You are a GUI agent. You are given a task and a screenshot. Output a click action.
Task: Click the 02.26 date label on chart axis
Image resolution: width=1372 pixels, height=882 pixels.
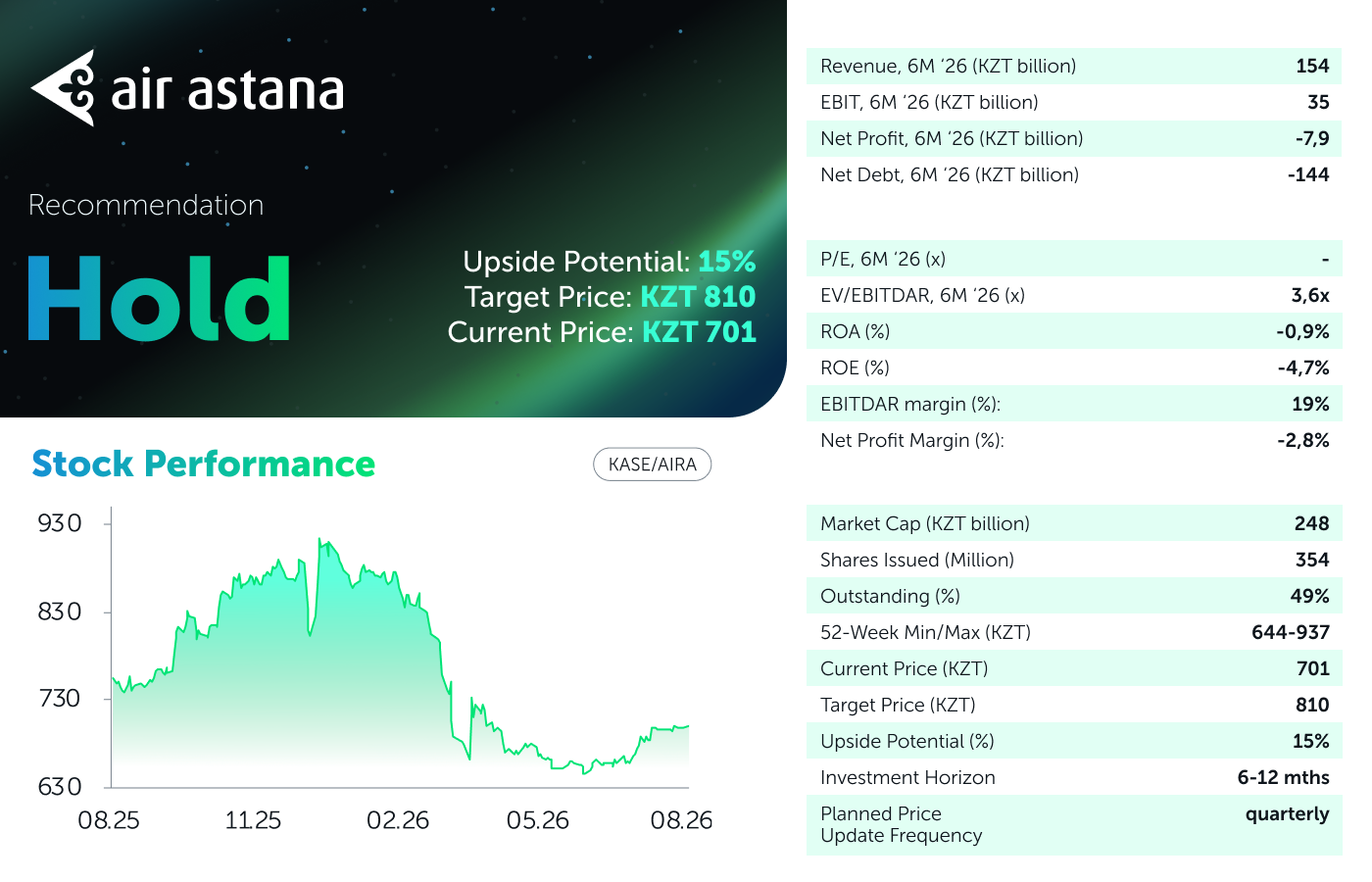pyautogui.click(x=398, y=820)
